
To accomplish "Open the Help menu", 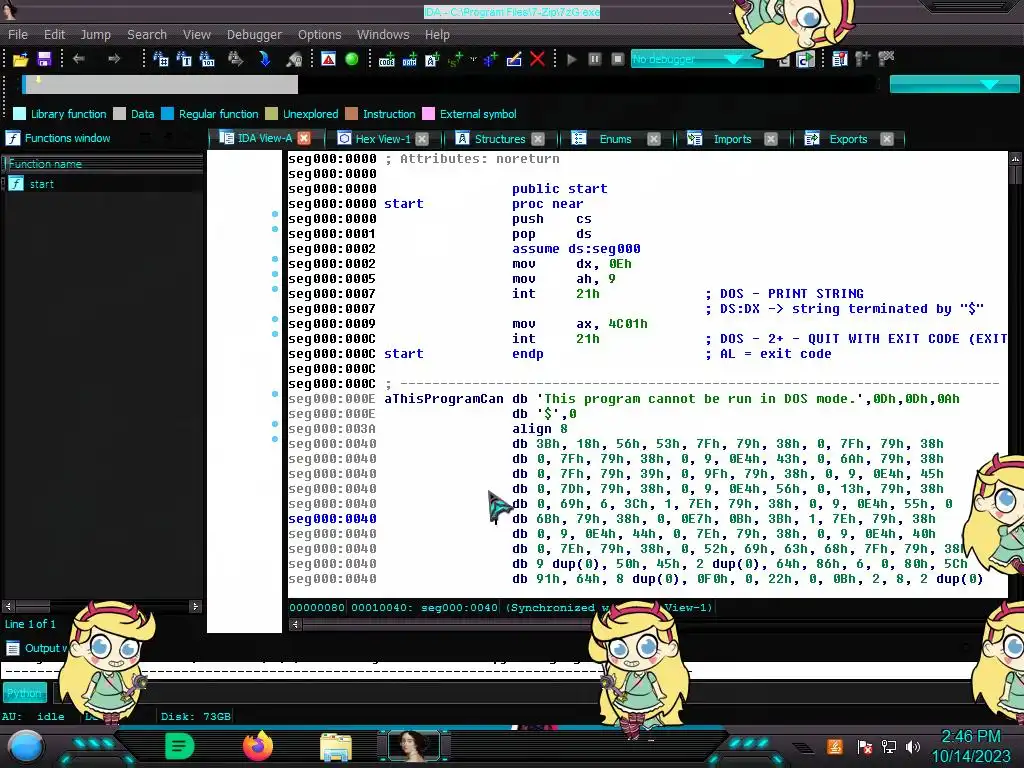I will (437, 35).
